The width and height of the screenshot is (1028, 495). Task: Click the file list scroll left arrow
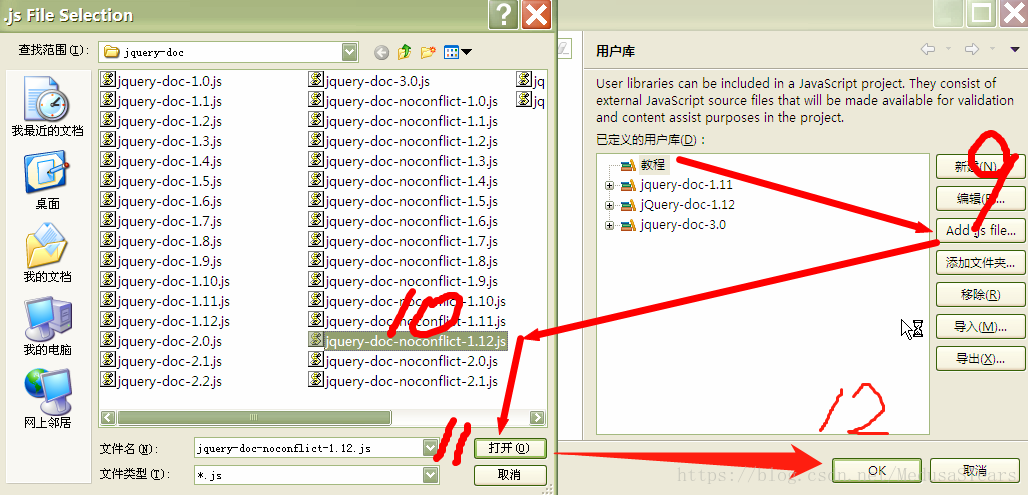coord(108,418)
